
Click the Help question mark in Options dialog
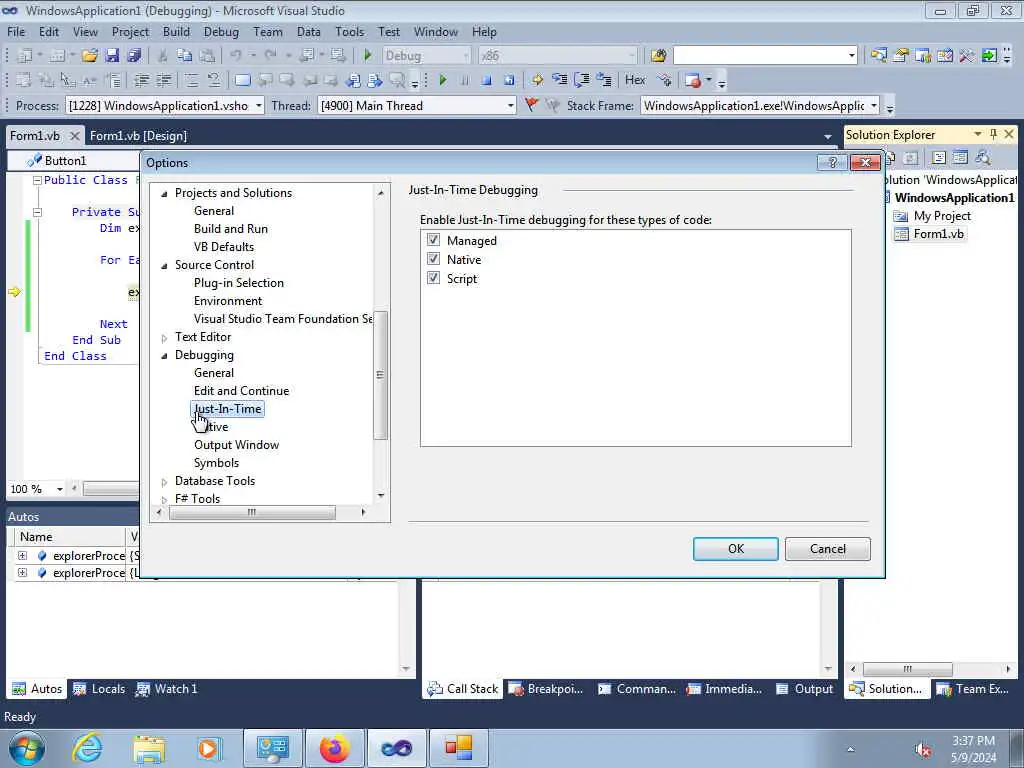832,163
